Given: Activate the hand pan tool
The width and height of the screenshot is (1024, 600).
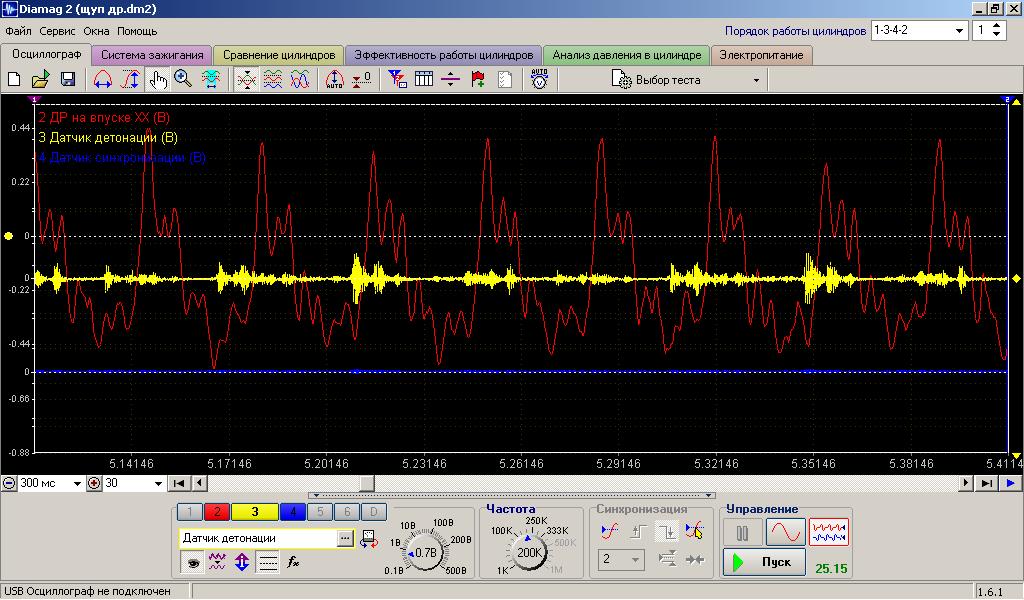Looking at the screenshot, I should [x=157, y=80].
